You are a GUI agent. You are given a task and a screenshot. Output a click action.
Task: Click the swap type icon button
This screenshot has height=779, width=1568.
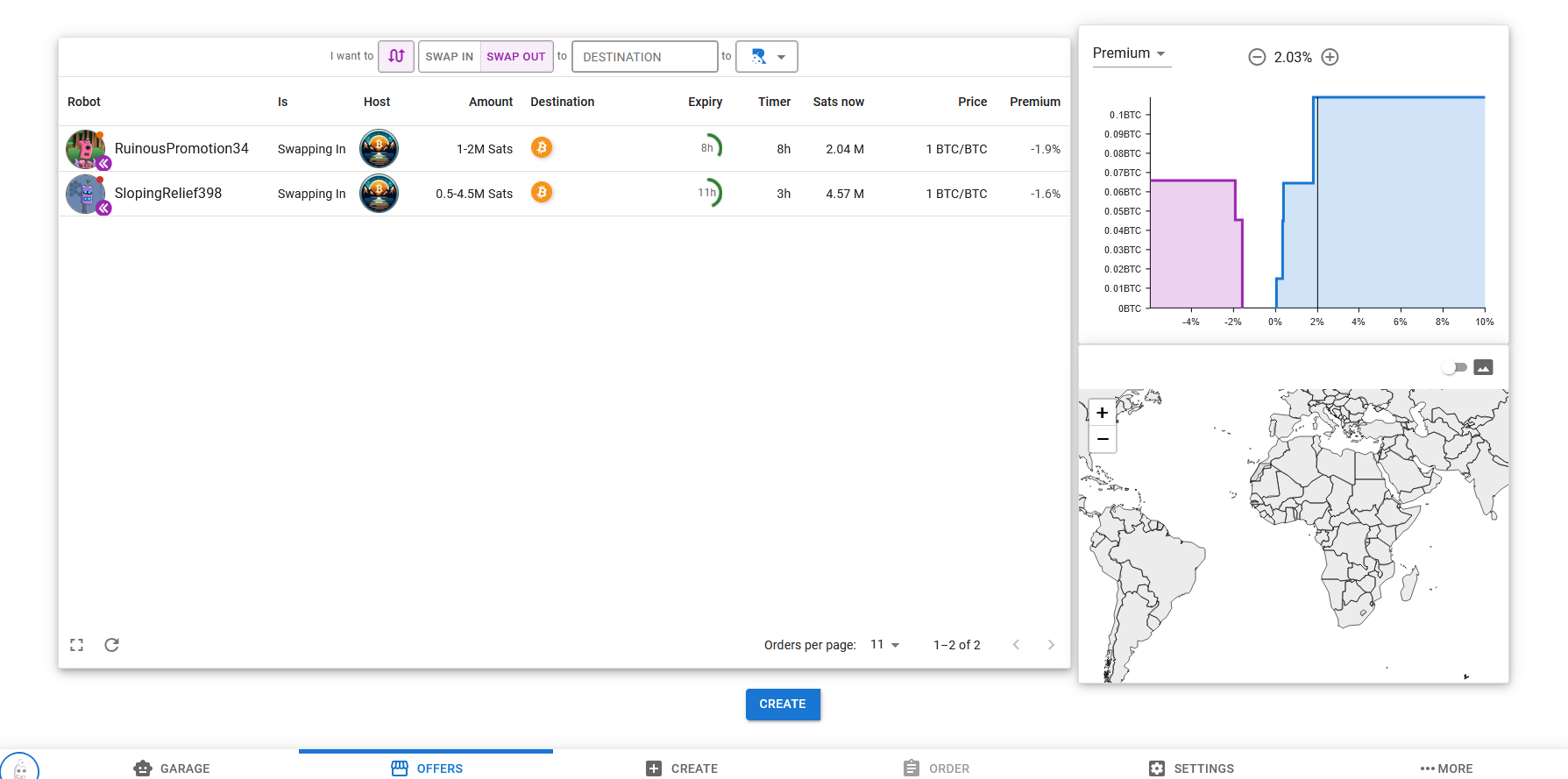(396, 56)
